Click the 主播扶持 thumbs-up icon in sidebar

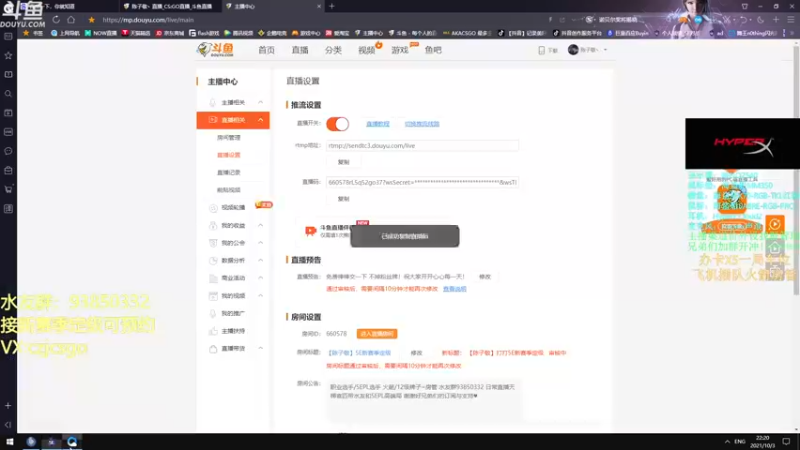(213, 331)
